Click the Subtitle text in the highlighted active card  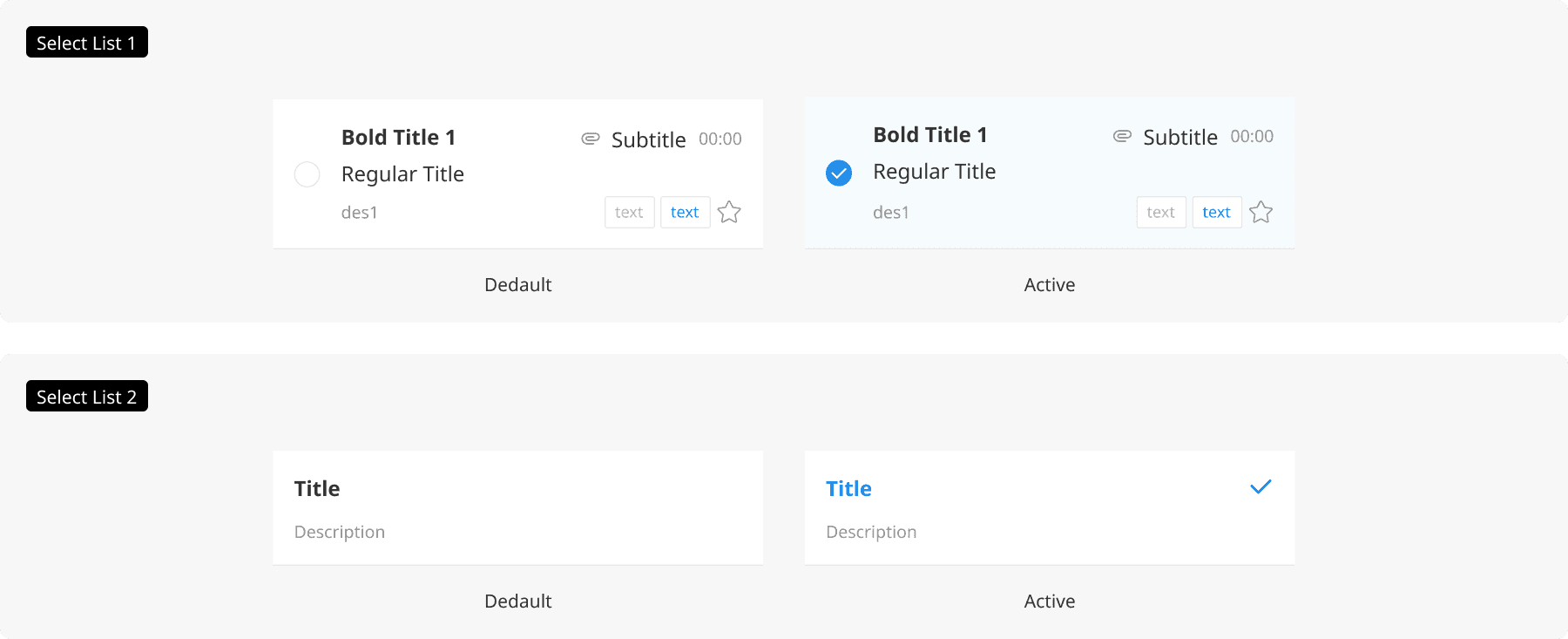pos(1179,138)
